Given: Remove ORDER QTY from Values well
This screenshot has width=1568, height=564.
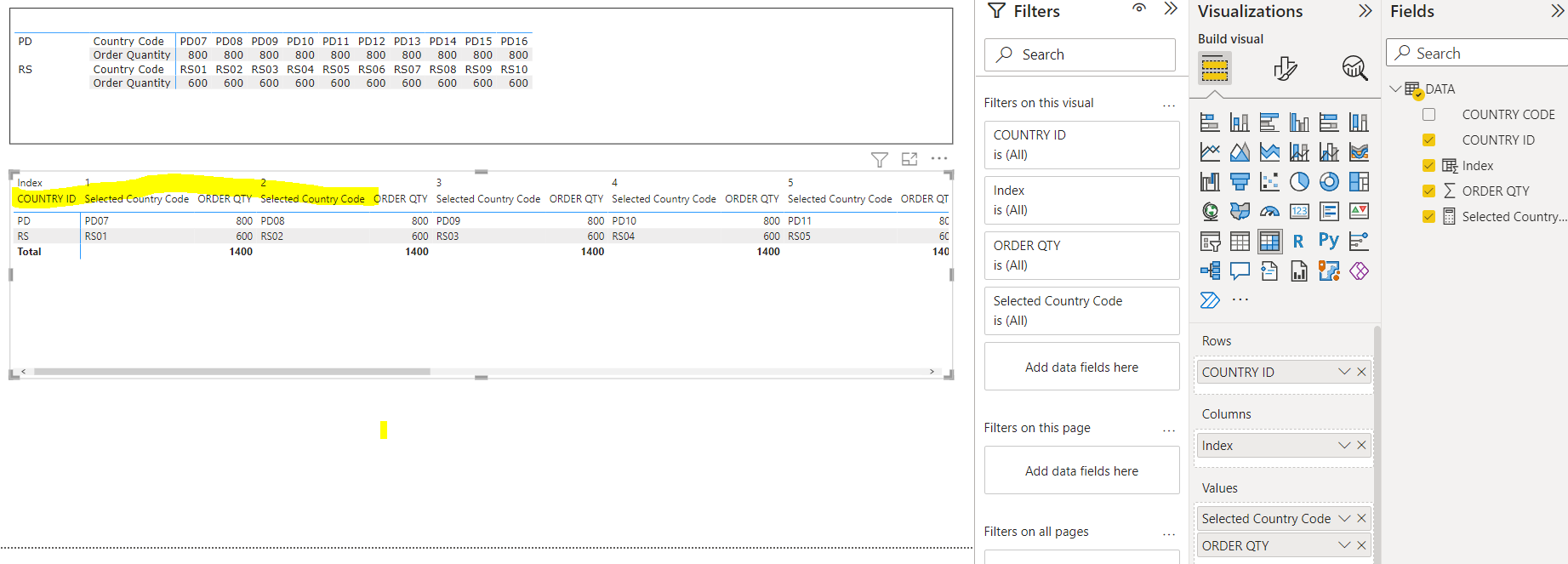Looking at the screenshot, I should coord(1361,545).
